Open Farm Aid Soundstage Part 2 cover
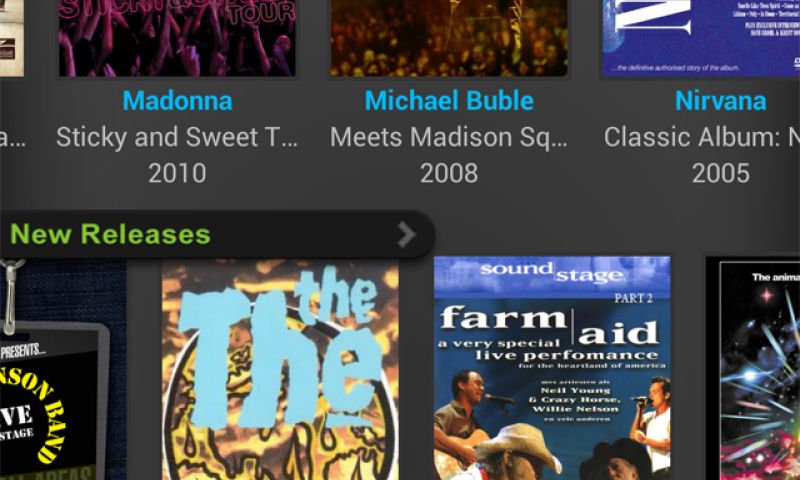This screenshot has width=800, height=480. coord(552,368)
